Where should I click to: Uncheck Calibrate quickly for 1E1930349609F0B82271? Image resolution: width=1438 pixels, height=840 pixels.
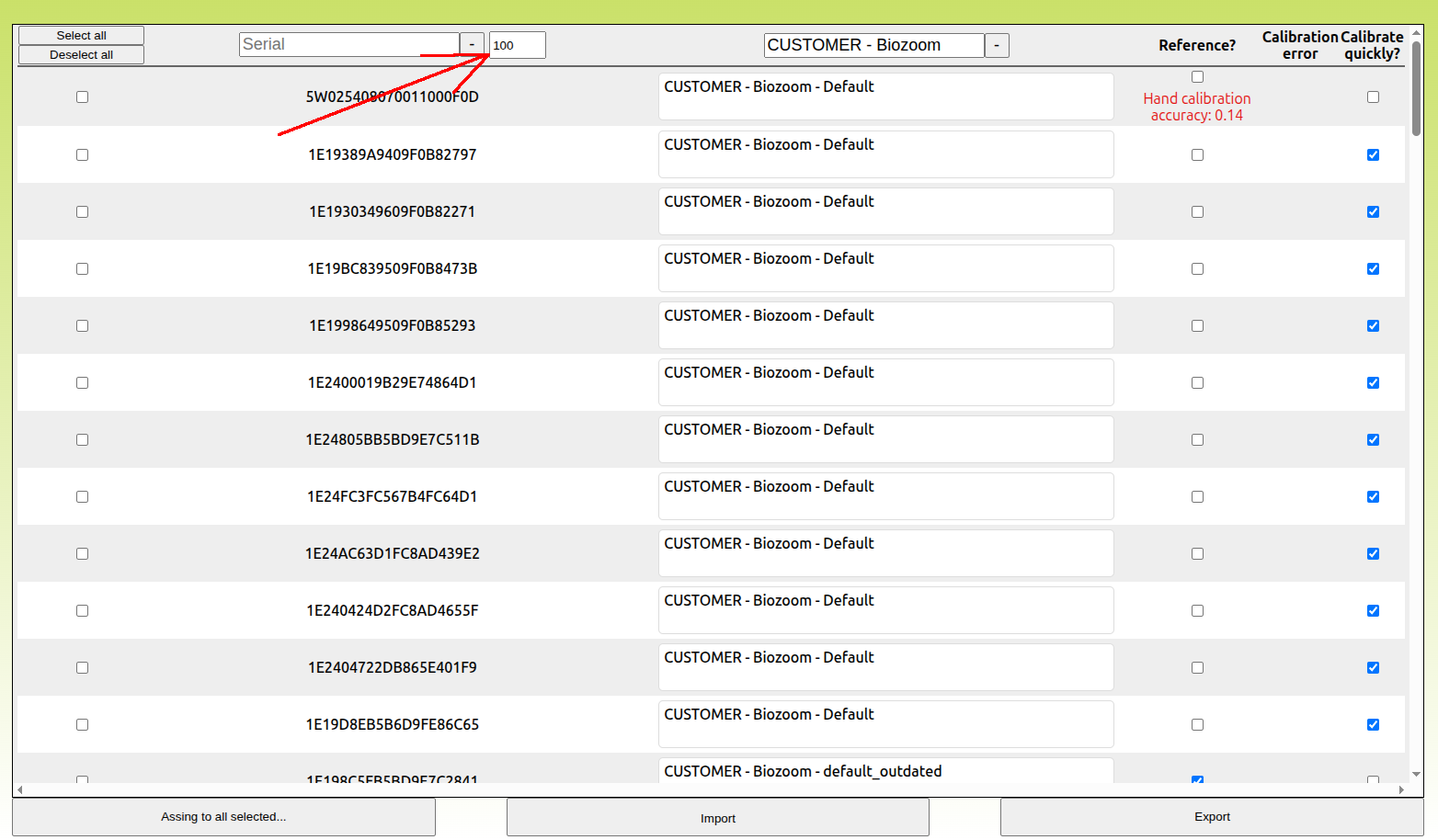(1373, 211)
